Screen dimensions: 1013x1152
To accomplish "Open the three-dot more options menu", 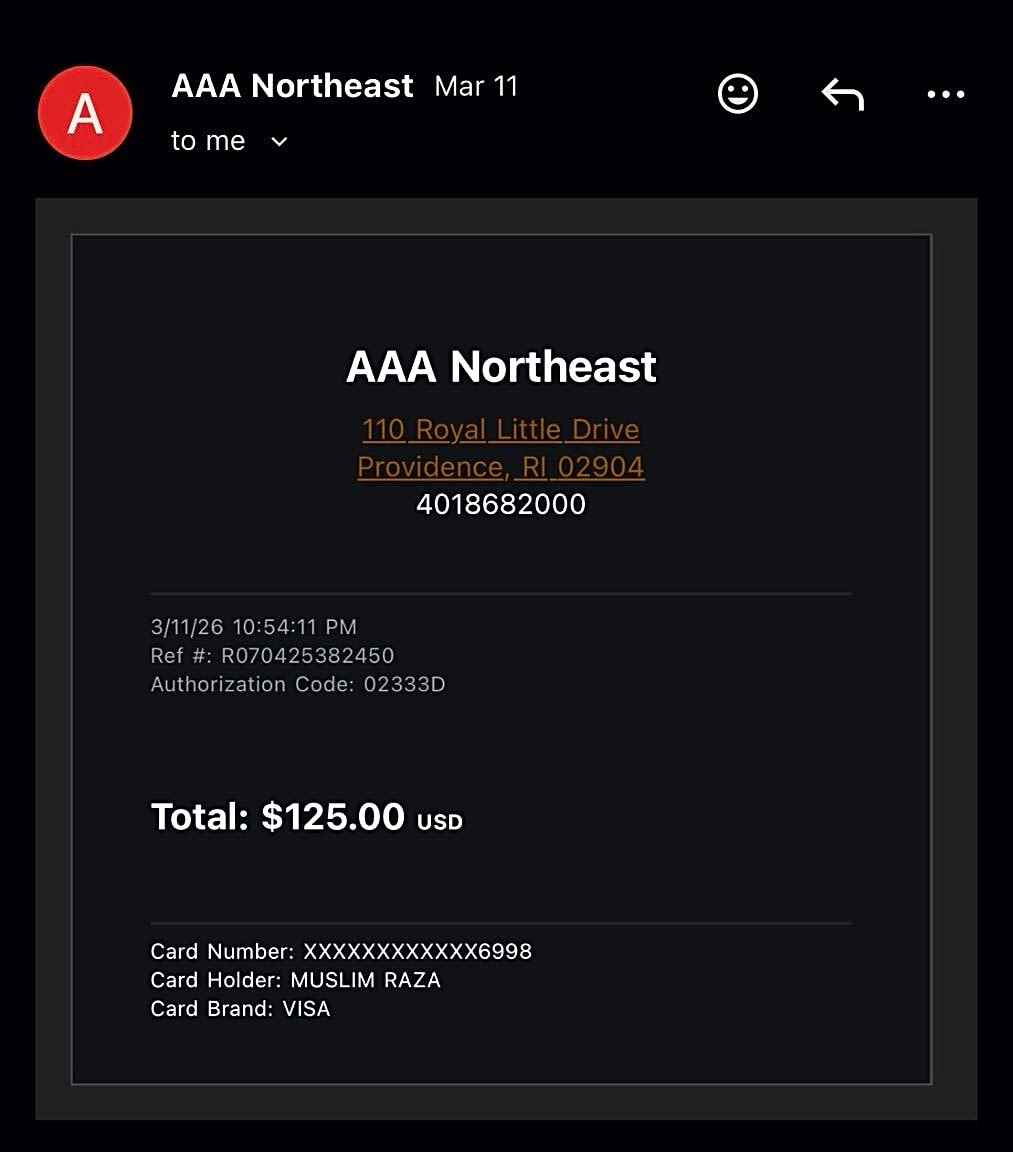I will click(x=945, y=94).
